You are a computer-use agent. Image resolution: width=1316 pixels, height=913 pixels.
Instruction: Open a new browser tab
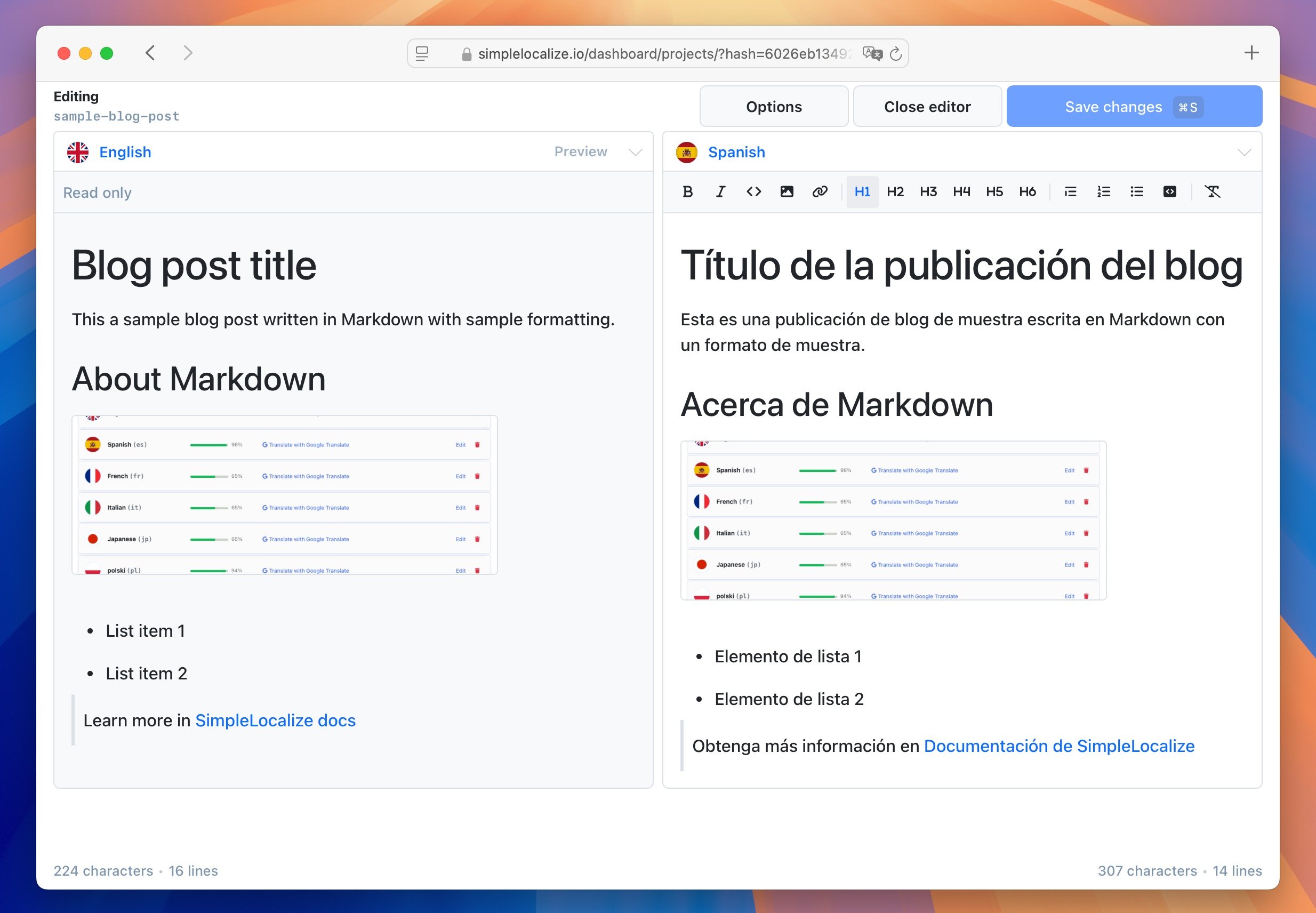tap(1251, 53)
